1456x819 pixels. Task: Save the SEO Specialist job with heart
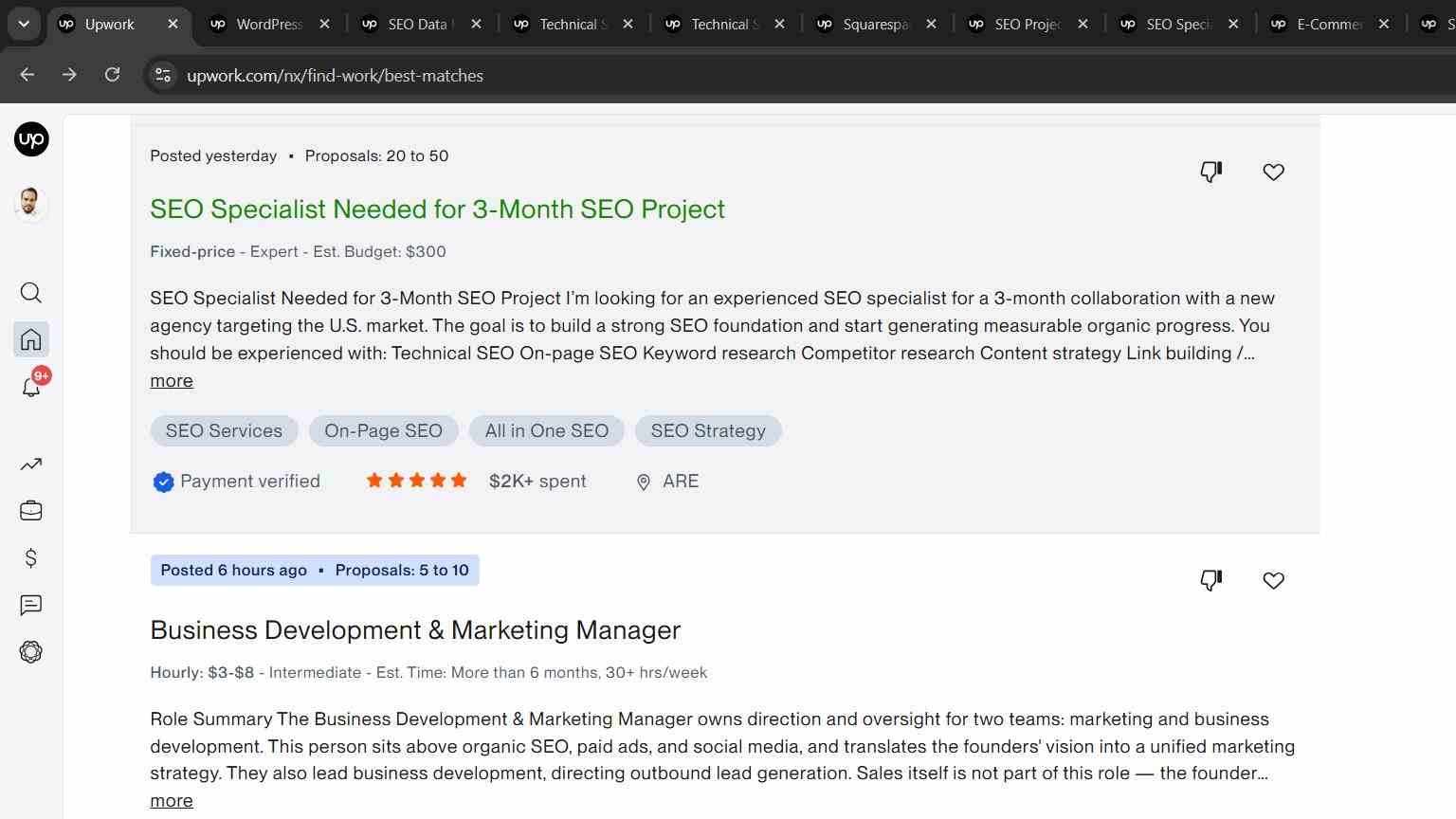pos(1274,172)
